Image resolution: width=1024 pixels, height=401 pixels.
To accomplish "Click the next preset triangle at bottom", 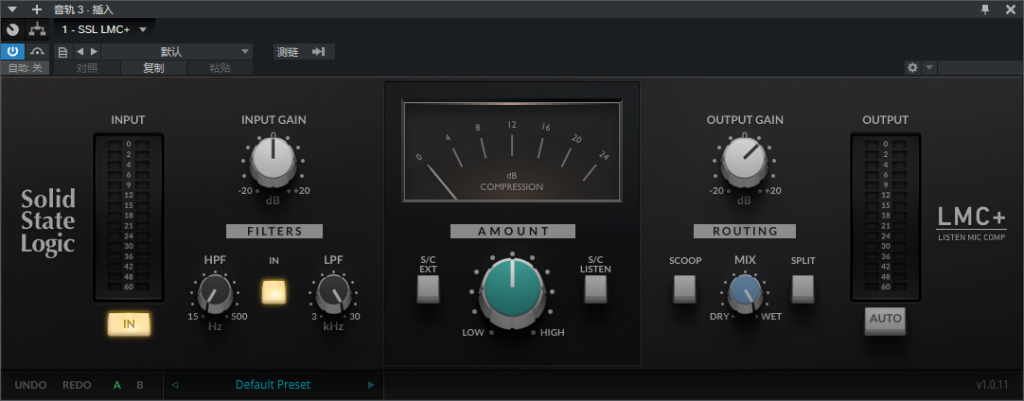I will tap(372, 385).
